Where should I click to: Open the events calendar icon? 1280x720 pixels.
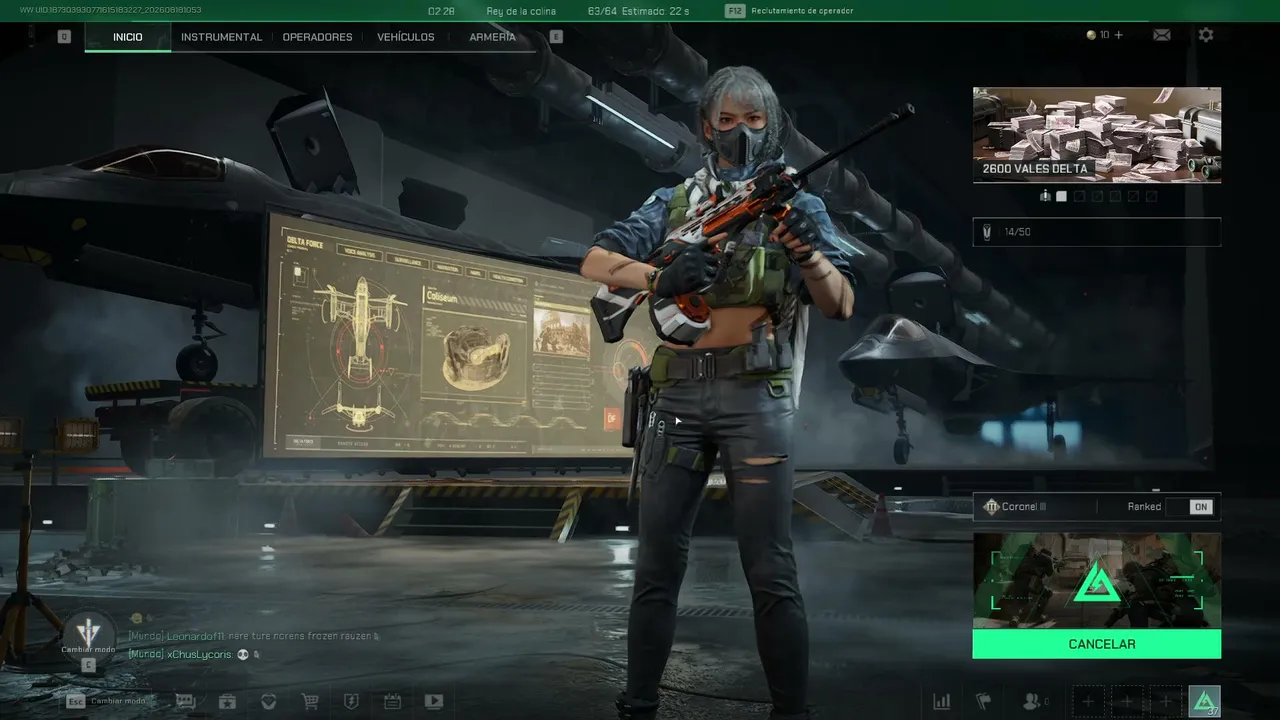click(x=392, y=701)
